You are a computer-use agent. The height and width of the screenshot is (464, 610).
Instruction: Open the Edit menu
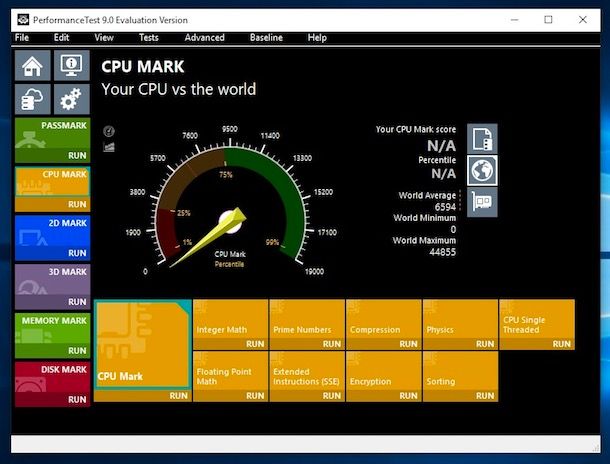coord(61,38)
